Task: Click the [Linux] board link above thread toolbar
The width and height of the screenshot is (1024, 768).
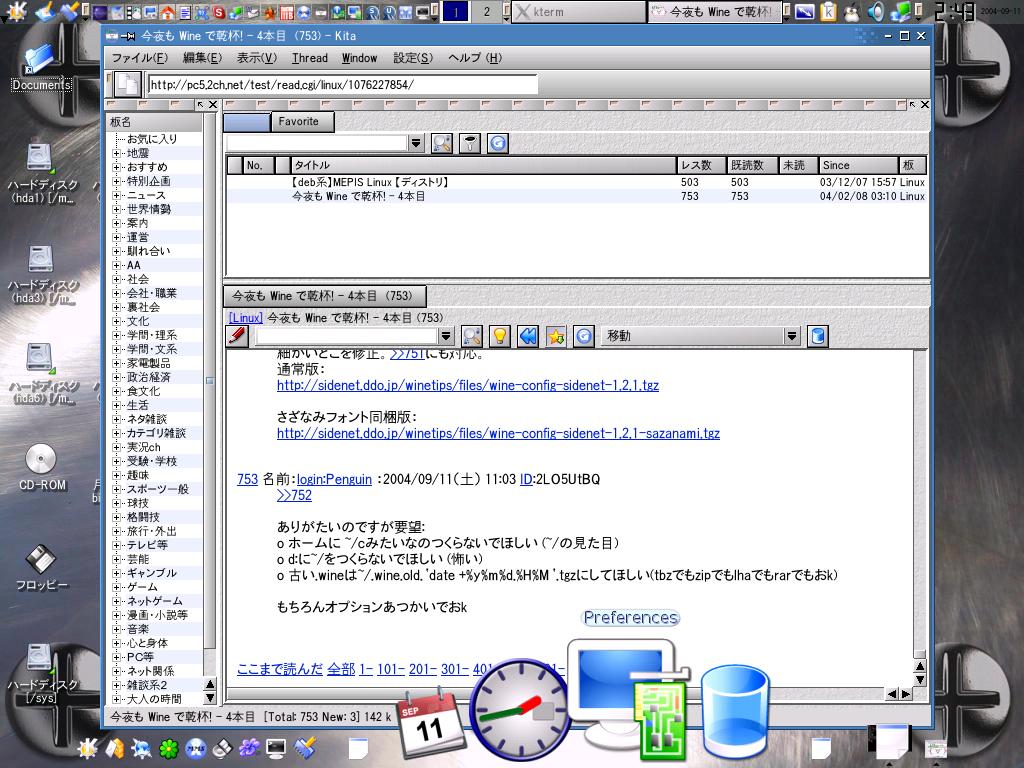Action: (246, 317)
